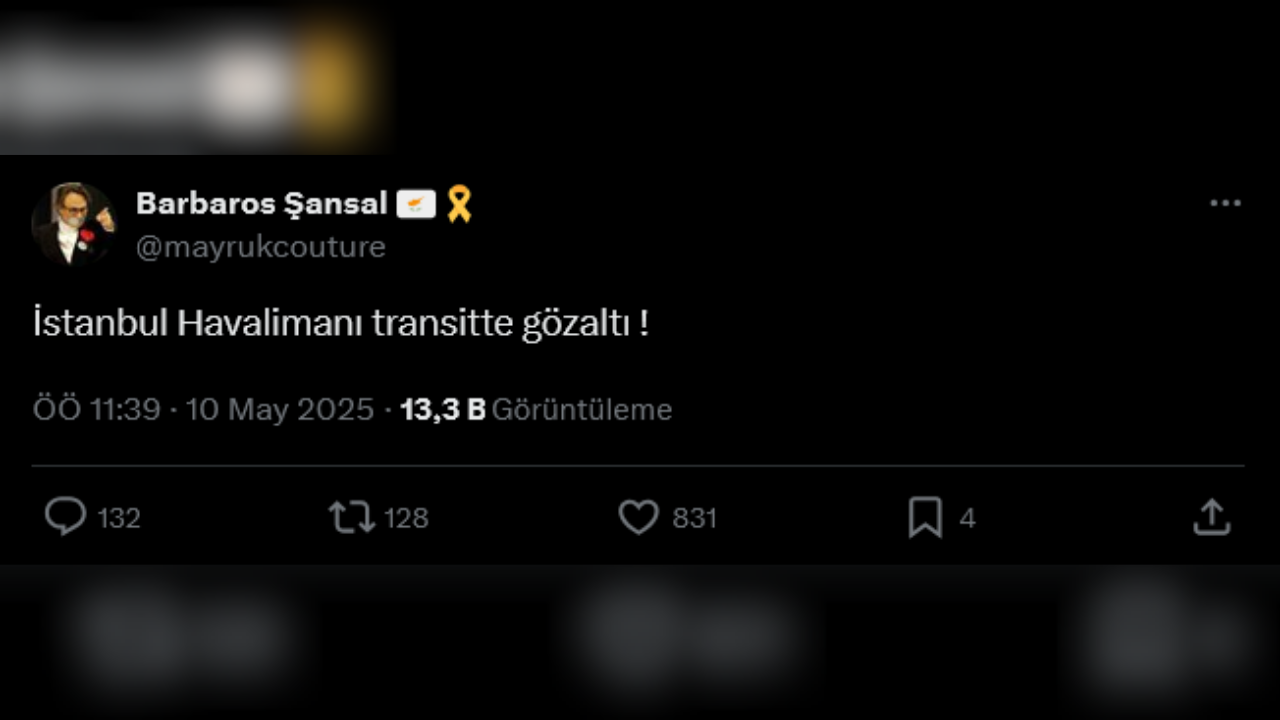Image resolution: width=1280 pixels, height=720 pixels.
Task: Open the reply icon on the tweet
Action: tap(66, 517)
